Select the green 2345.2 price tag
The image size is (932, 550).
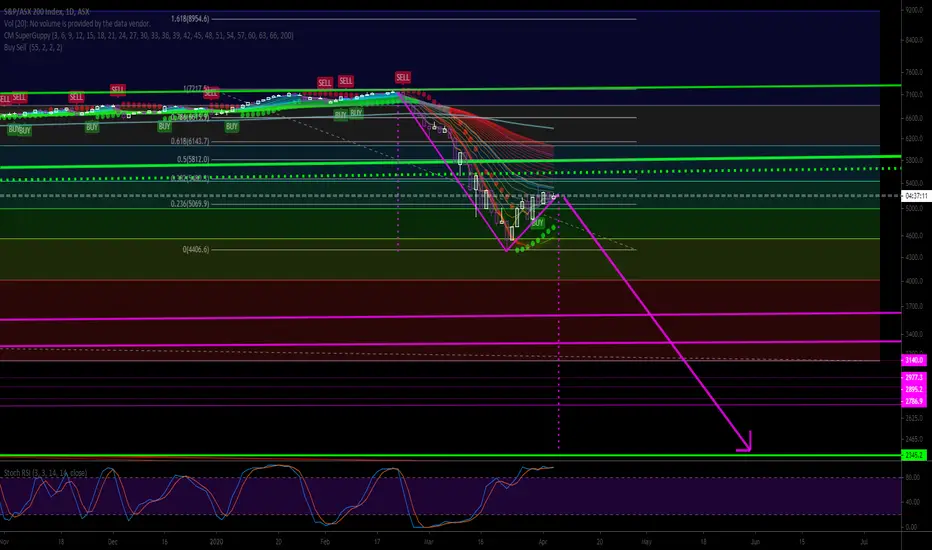(914, 455)
